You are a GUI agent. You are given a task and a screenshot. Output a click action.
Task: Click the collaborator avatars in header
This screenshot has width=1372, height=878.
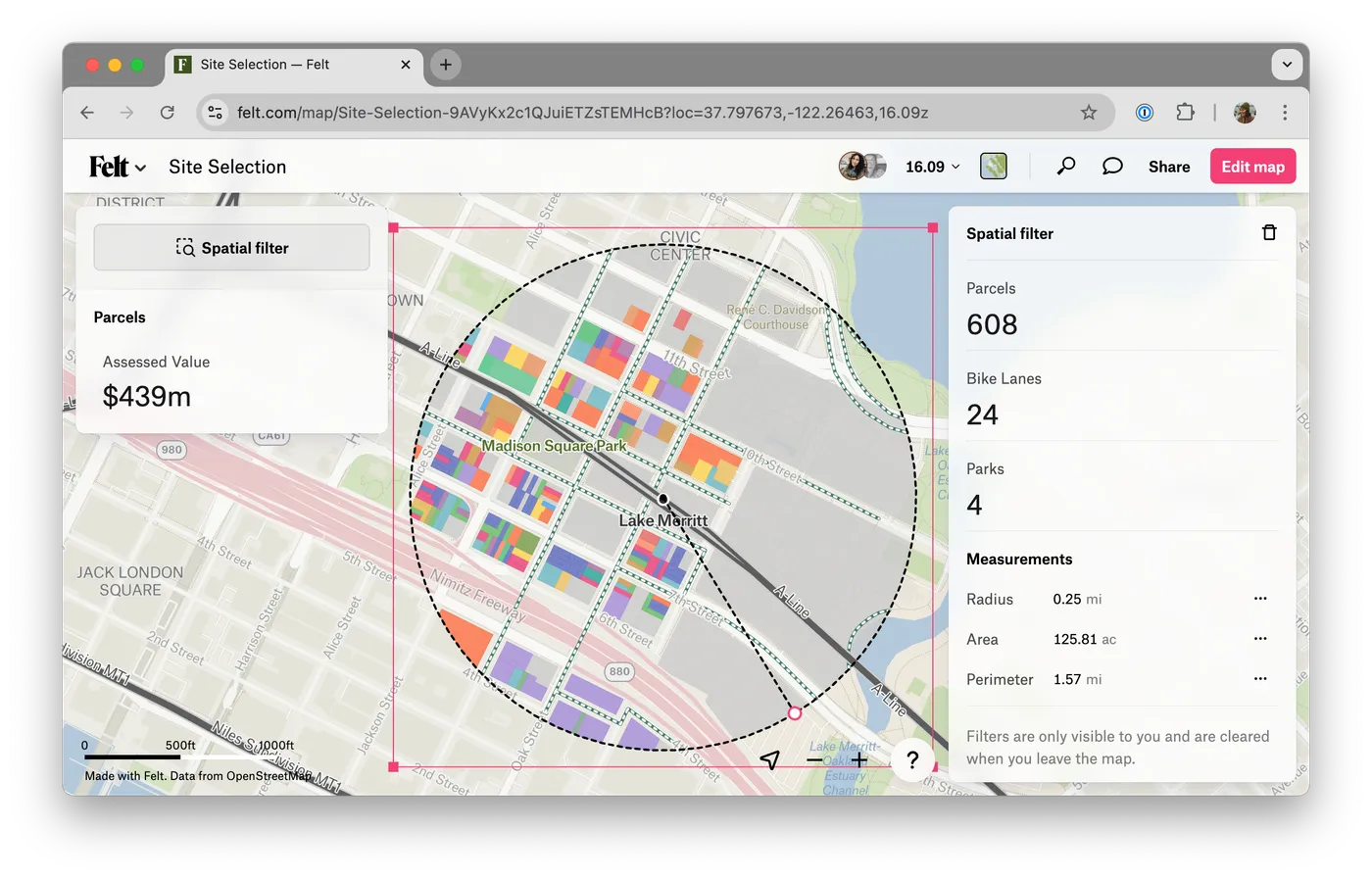[x=862, y=167]
